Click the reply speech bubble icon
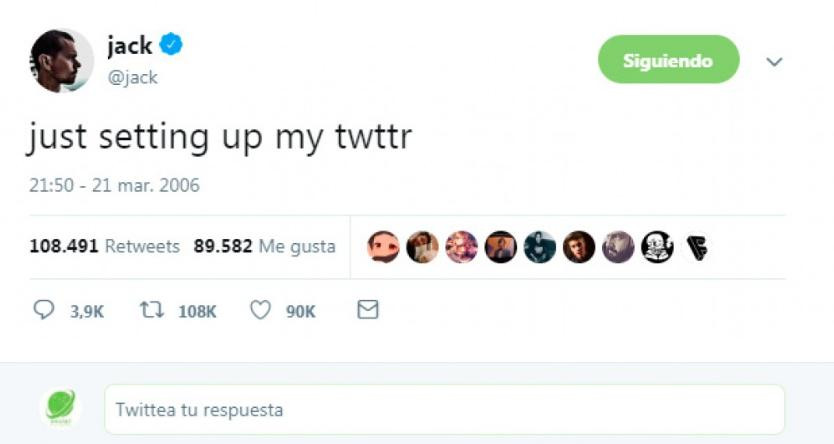 point(44,309)
